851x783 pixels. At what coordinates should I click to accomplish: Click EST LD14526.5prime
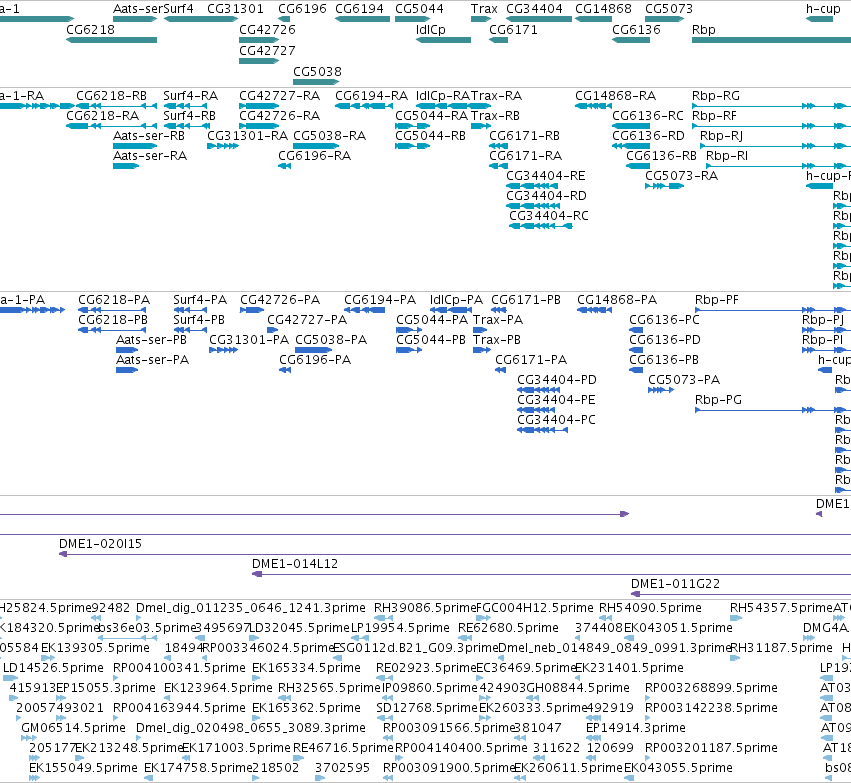[x=53, y=668]
